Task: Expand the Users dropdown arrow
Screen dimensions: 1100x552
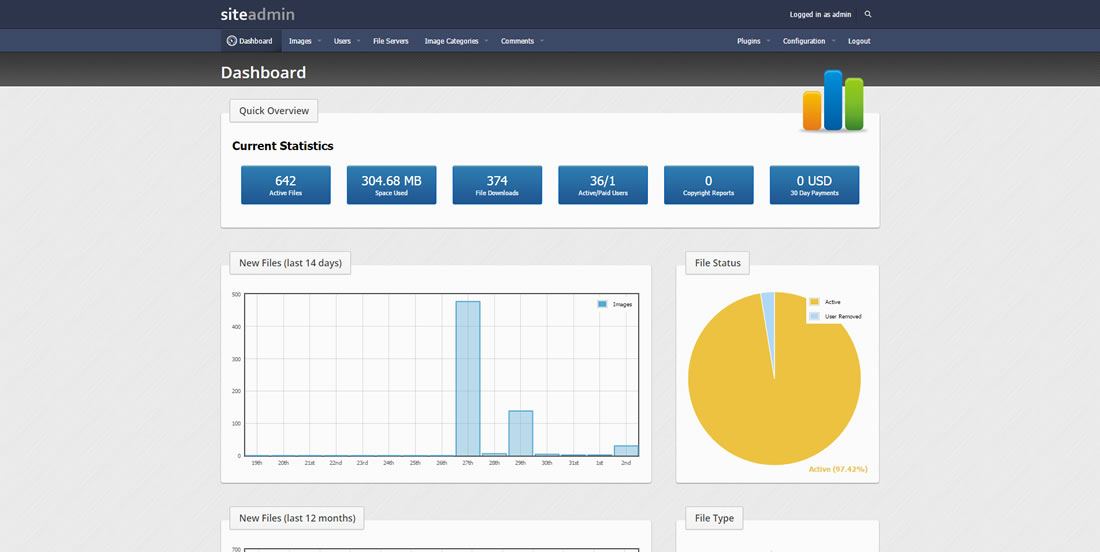Action: [x=358, y=41]
